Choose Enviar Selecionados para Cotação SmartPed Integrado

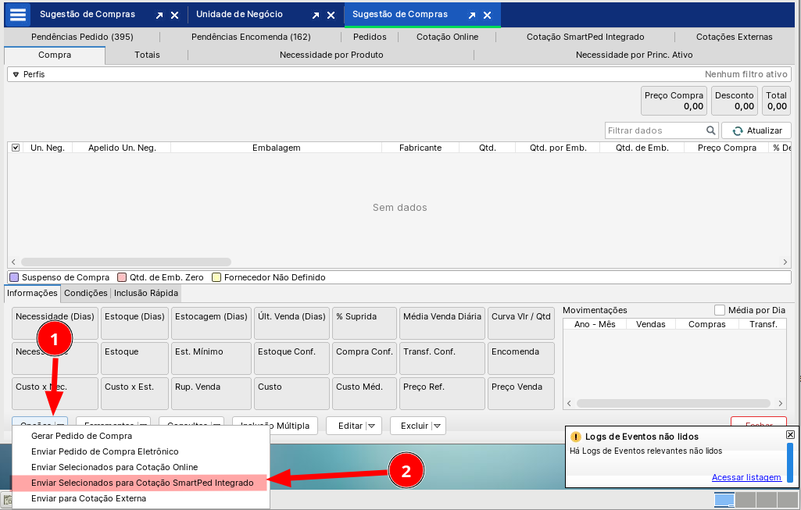141,483
